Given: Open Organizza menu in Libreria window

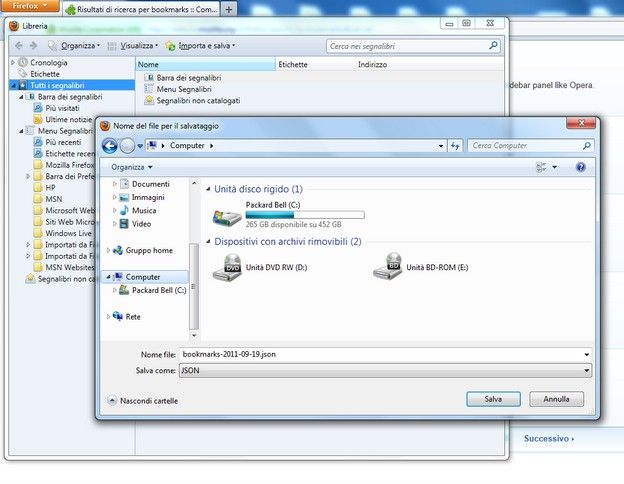Looking at the screenshot, I should click(x=74, y=46).
